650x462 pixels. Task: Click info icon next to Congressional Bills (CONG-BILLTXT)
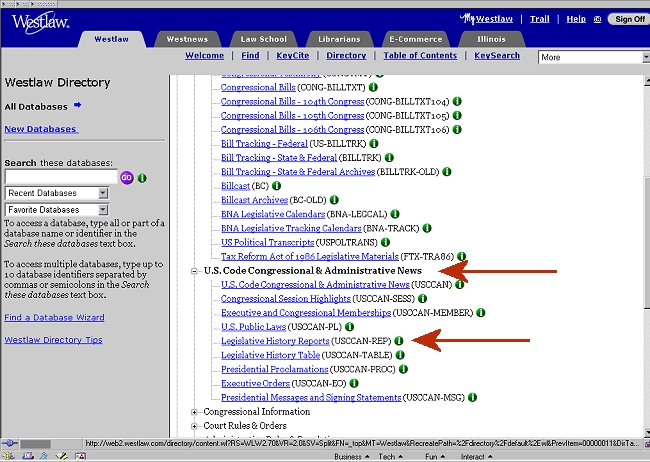tap(373, 87)
